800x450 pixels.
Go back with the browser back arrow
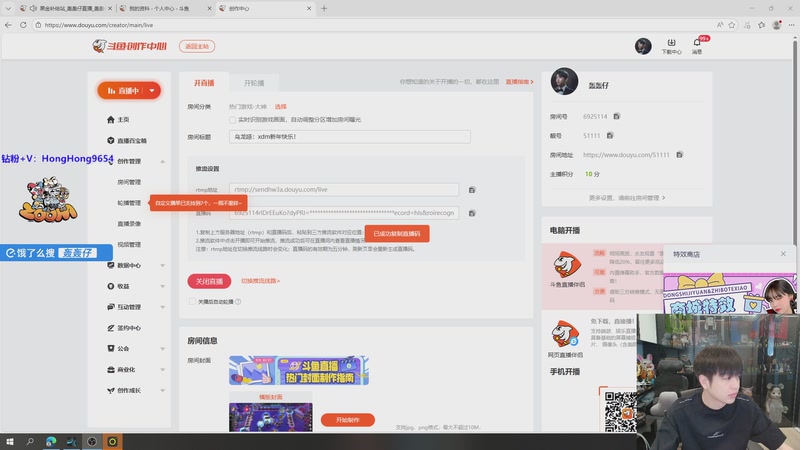pyautogui.click(x=8, y=24)
